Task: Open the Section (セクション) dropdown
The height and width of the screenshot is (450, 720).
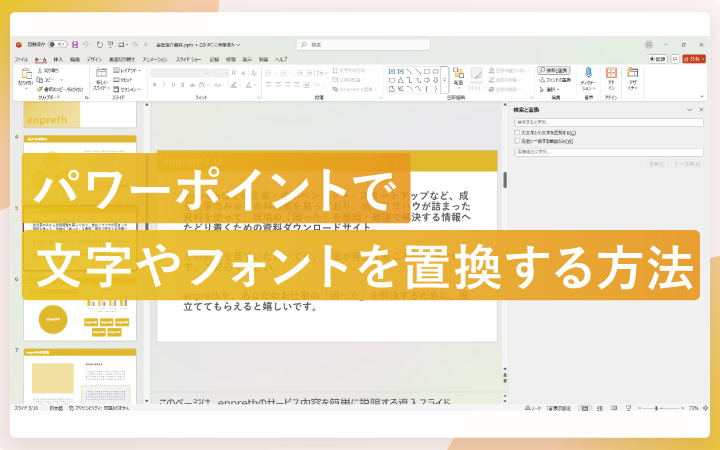Action: pos(127,89)
